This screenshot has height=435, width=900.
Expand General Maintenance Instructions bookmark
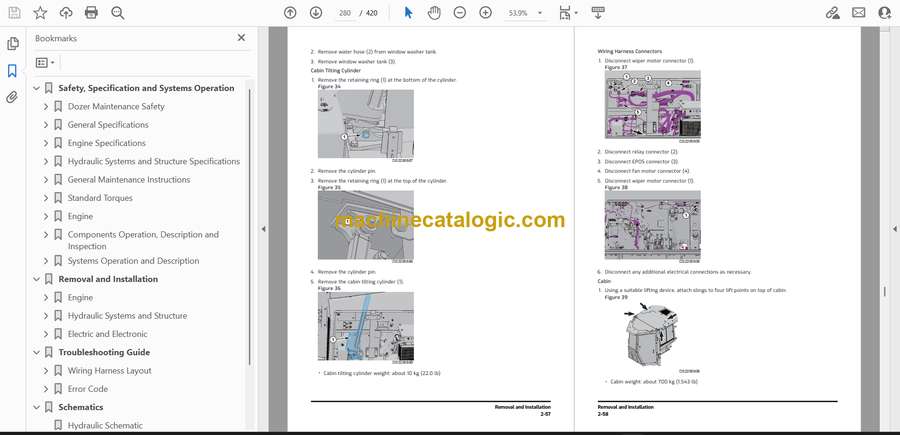click(46, 180)
